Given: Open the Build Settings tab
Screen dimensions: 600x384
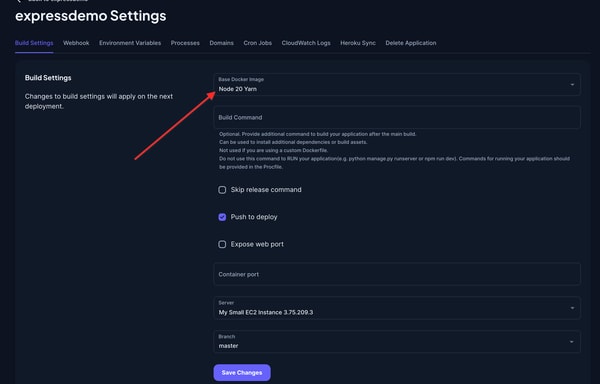Looking at the screenshot, I should point(34,43).
